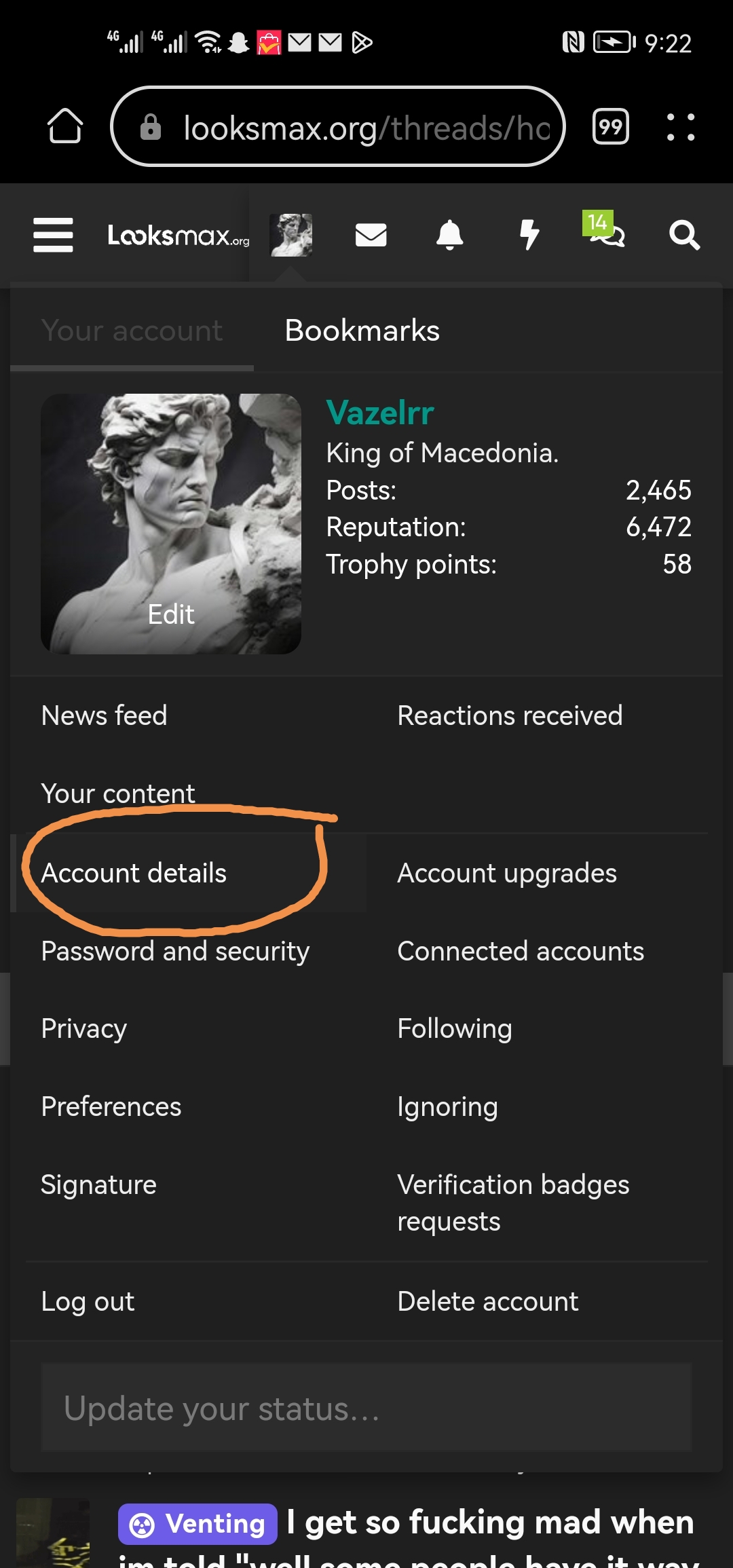Image resolution: width=733 pixels, height=1568 pixels.
Task: Open chat showing 14 unread messages
Action: [607, 238]
